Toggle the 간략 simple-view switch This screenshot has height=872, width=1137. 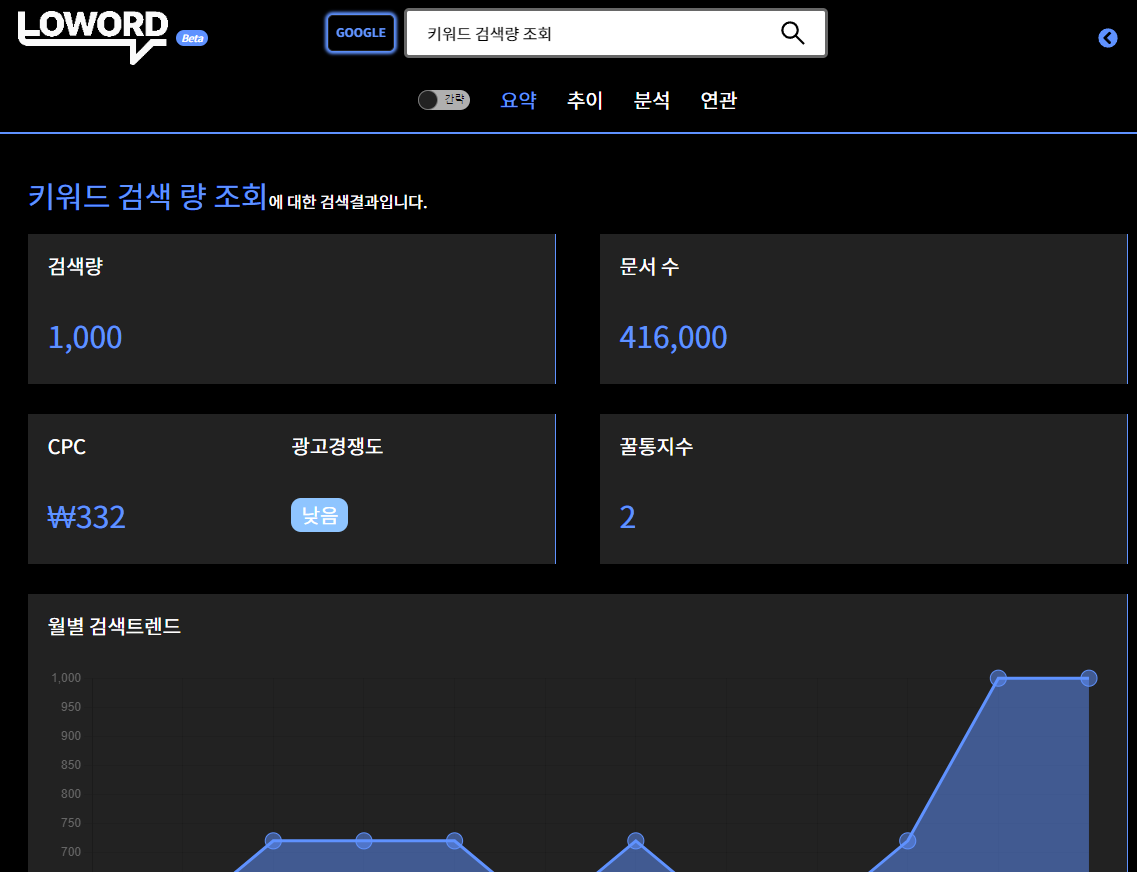click(x=443, y=99)
